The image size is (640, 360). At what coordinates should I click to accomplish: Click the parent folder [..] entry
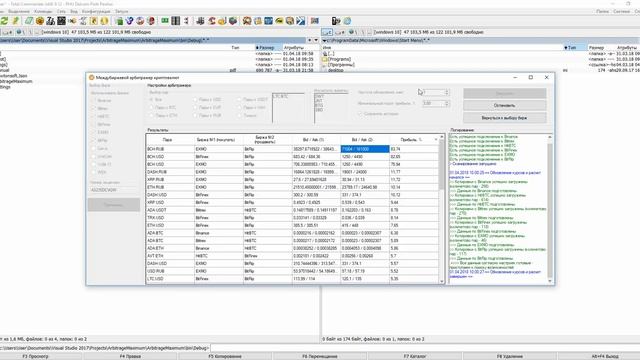point(329,53)
